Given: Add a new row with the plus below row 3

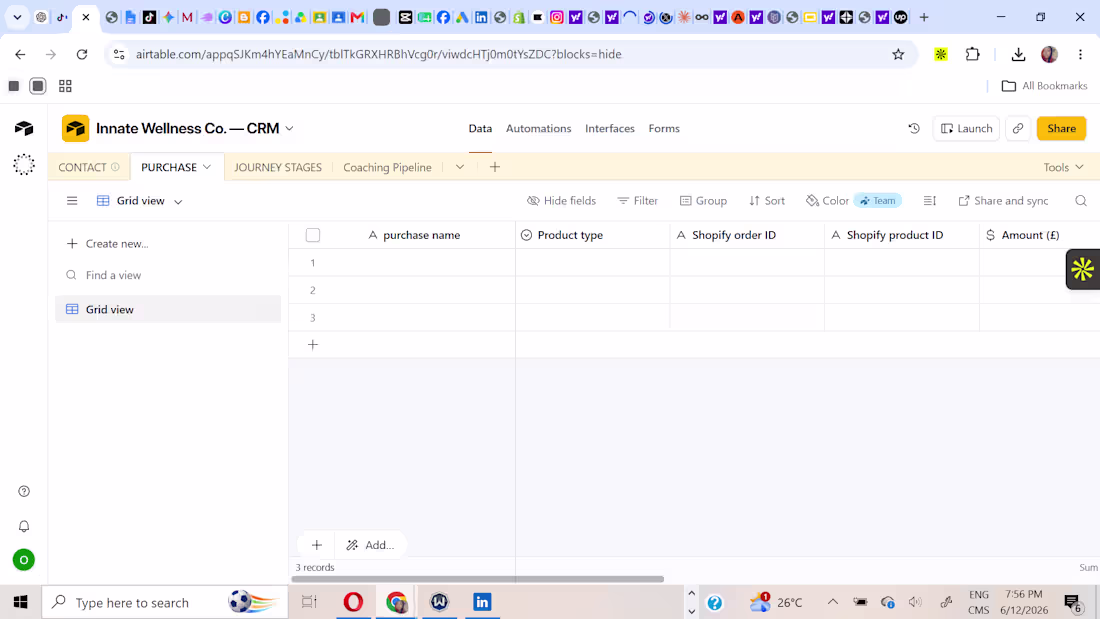Looking at the screenshot, I should (x=313, y=345).
